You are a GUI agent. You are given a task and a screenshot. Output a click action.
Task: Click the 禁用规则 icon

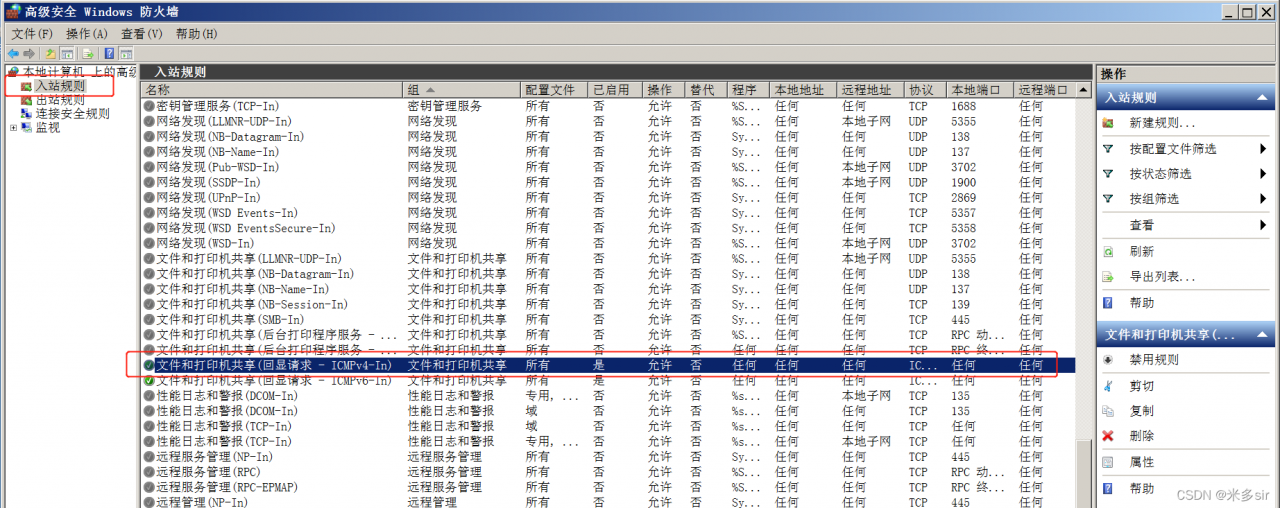(1108, 360)
